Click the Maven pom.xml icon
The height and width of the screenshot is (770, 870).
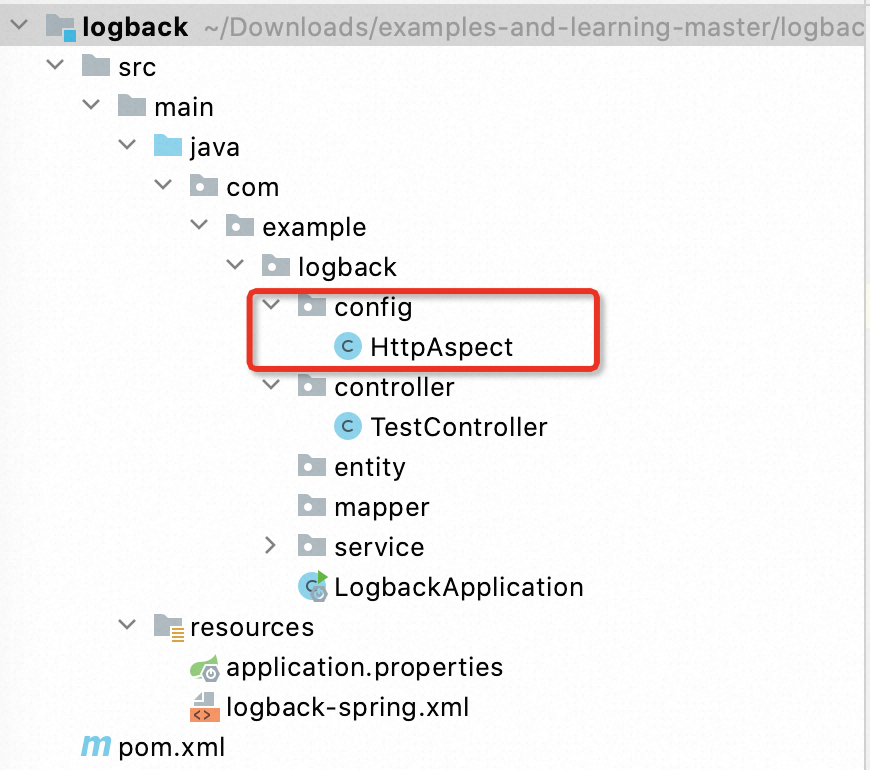pyautogui.click(x=96, y=747)
